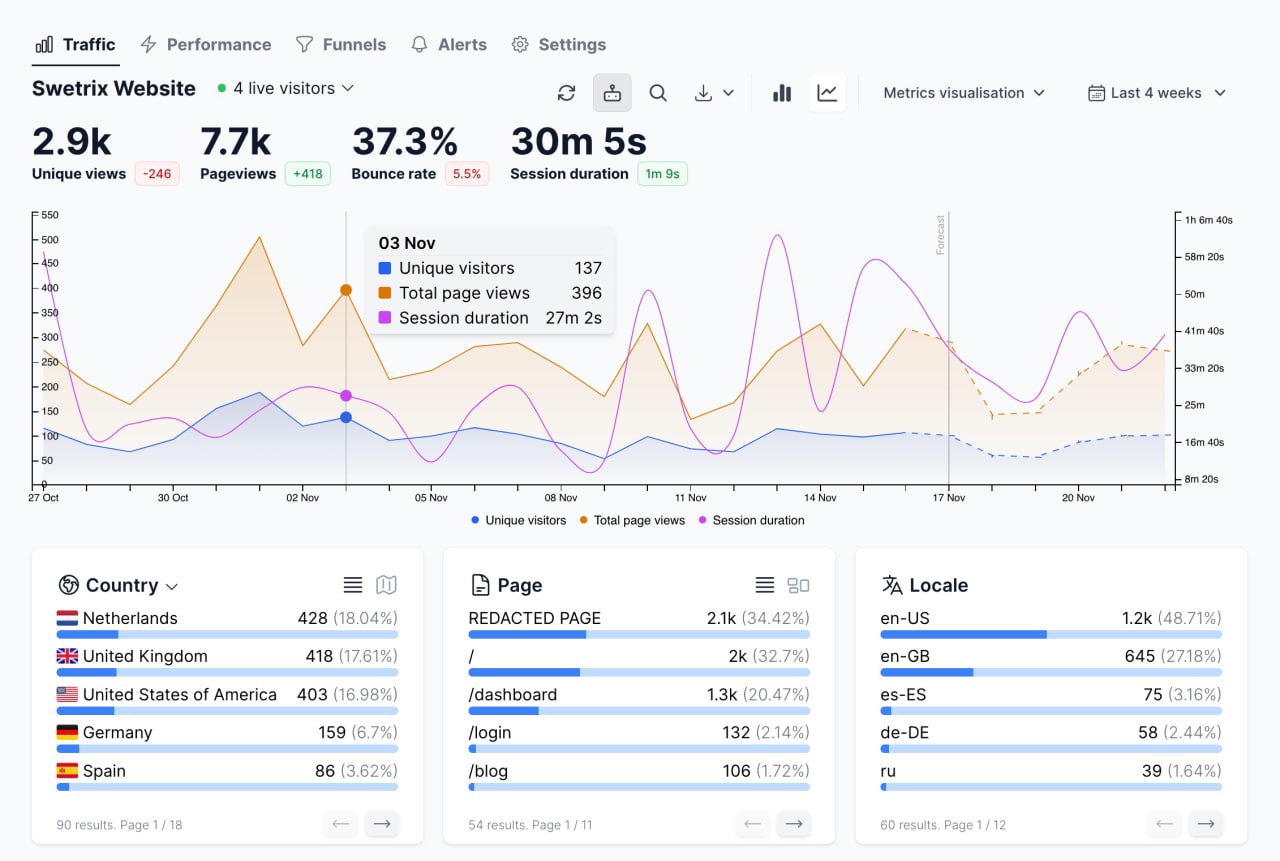This screenshot has width=1280, height=861.
Task: Expand the Last 4 weeks date range
Action: click(1157, 93)
